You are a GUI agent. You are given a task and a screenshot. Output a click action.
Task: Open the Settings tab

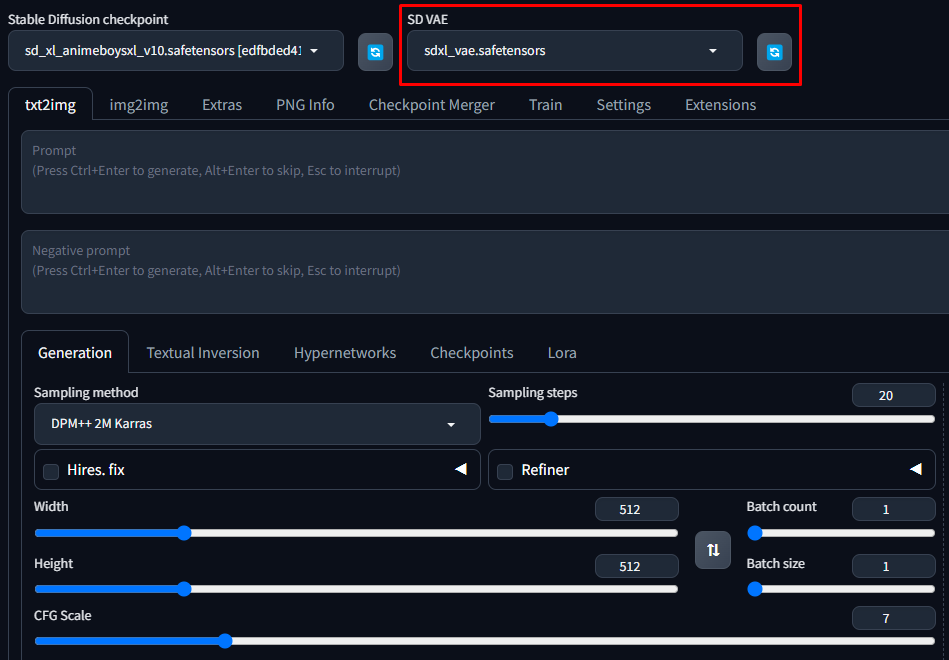click(623, 105)
